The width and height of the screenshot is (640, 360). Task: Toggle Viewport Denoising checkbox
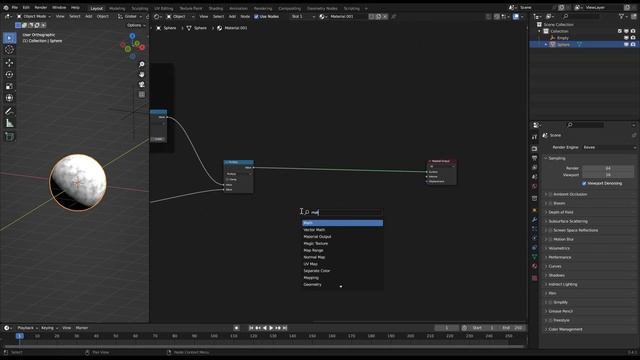584,184
